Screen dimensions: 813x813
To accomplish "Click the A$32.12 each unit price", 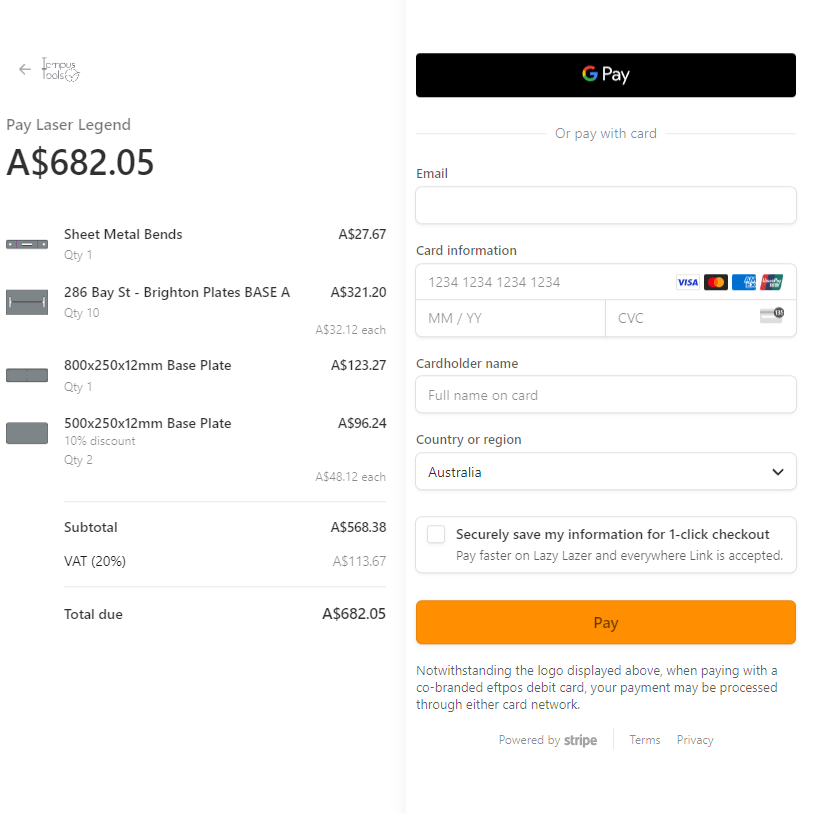I will [351, 330].
